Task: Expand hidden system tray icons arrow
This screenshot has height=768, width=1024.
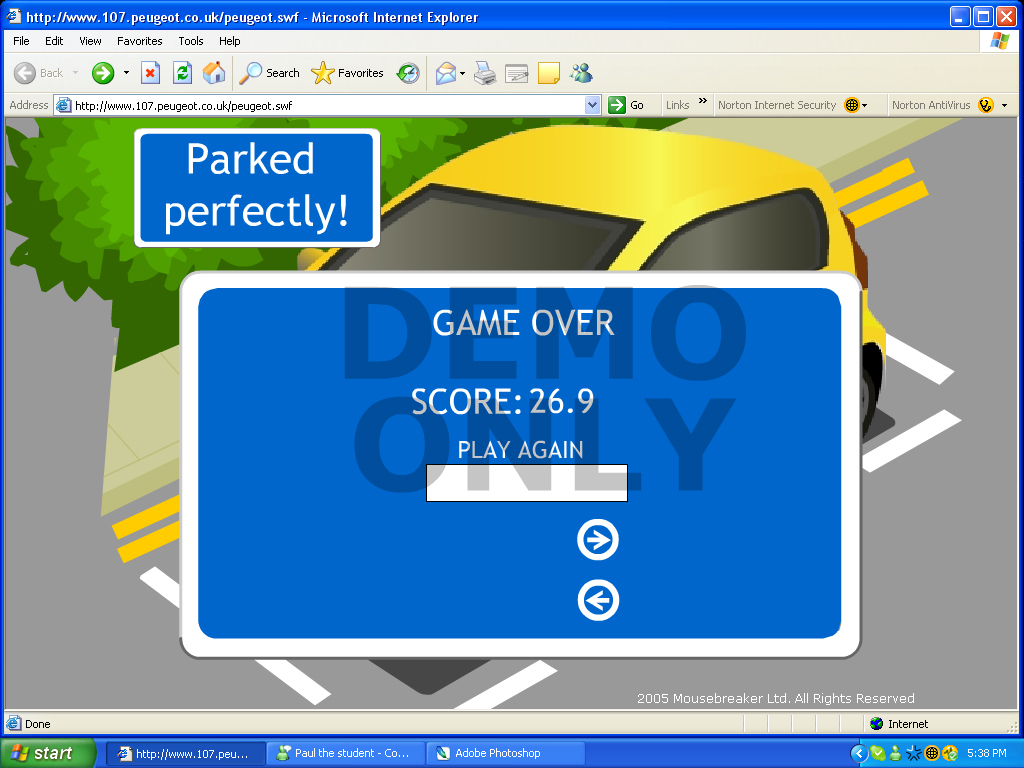Action: click(859, 754)
